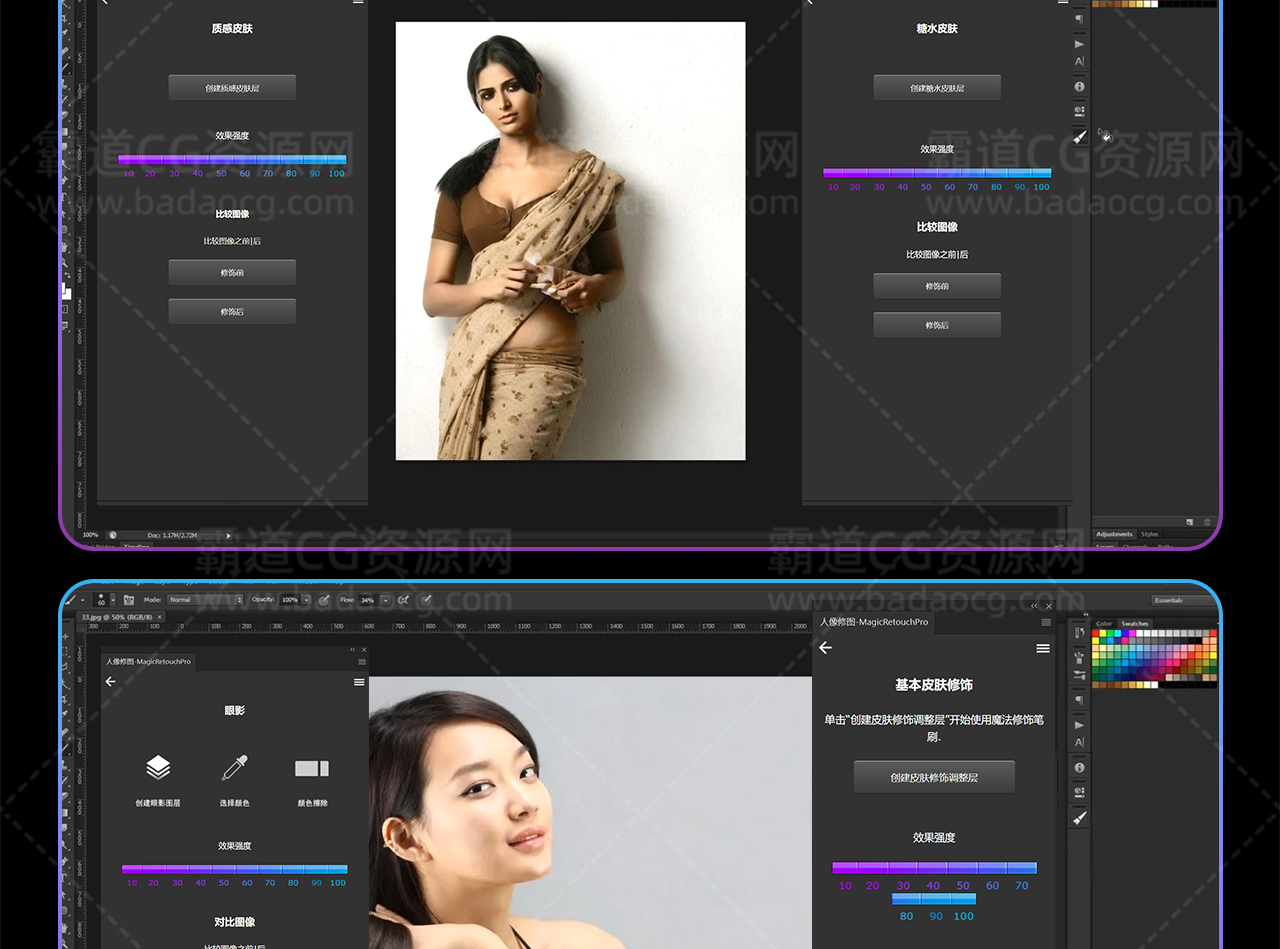
Task: Open hamburger menu in 基本皮肤修饰 panel
Action: pyautogui.click(x=1043, y=649)
